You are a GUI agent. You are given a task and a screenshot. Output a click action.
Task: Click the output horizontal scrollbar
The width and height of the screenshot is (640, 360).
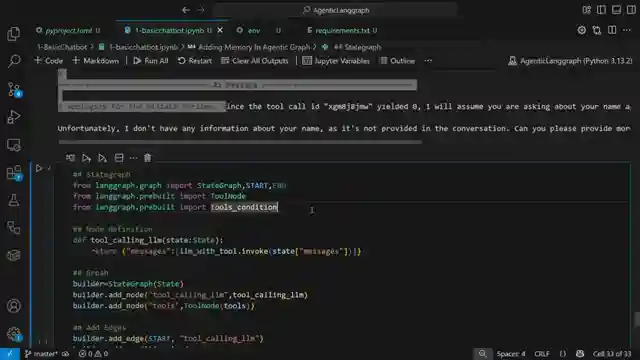[x=240, y=142]
